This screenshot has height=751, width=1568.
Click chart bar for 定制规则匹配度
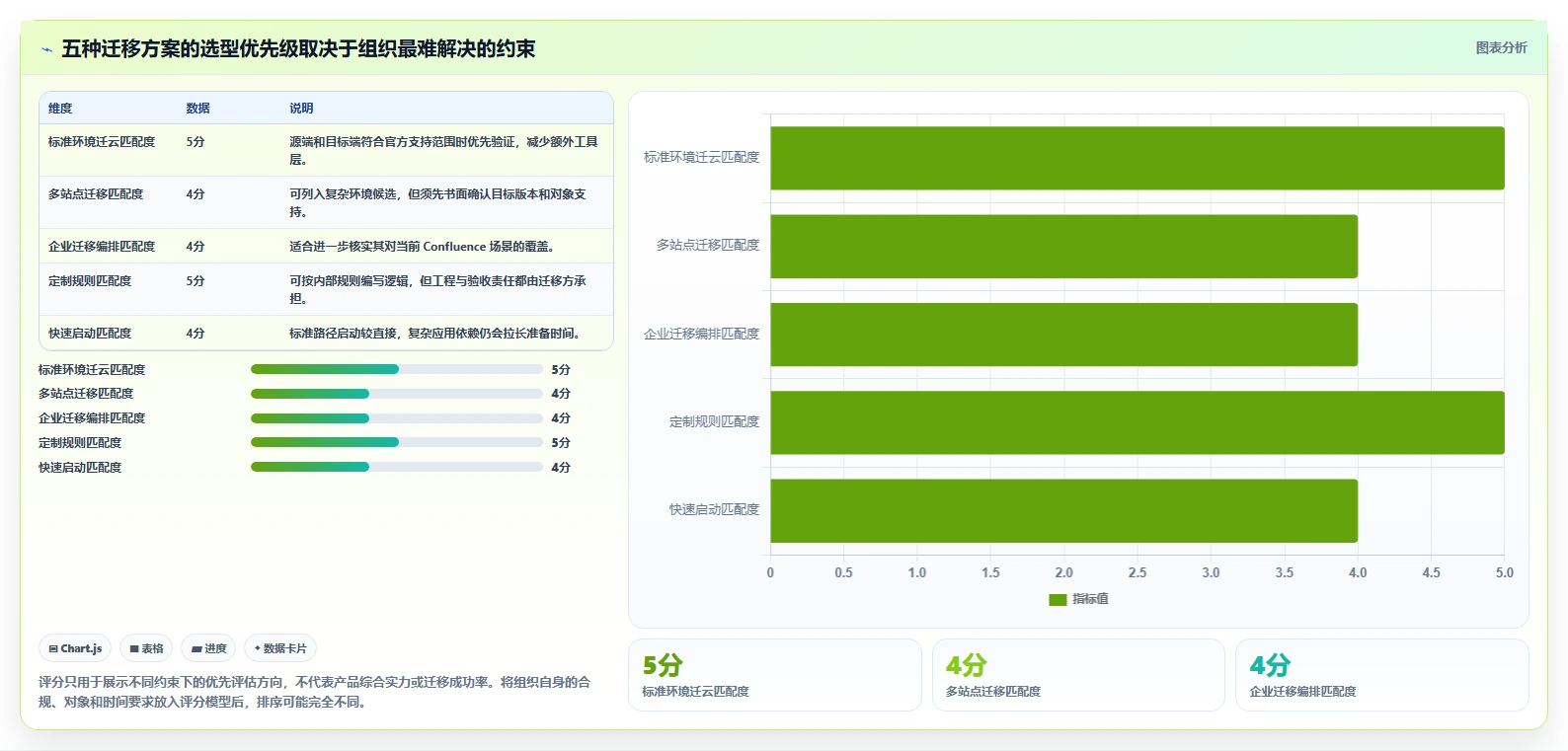tap(1137, 422)
